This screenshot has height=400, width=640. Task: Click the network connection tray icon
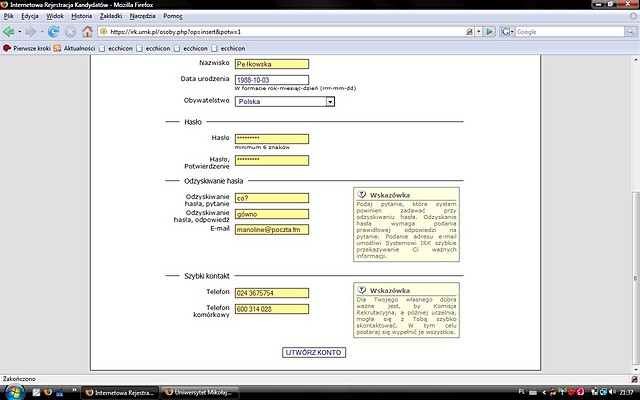pyautogui.click(x=603, y=392)
